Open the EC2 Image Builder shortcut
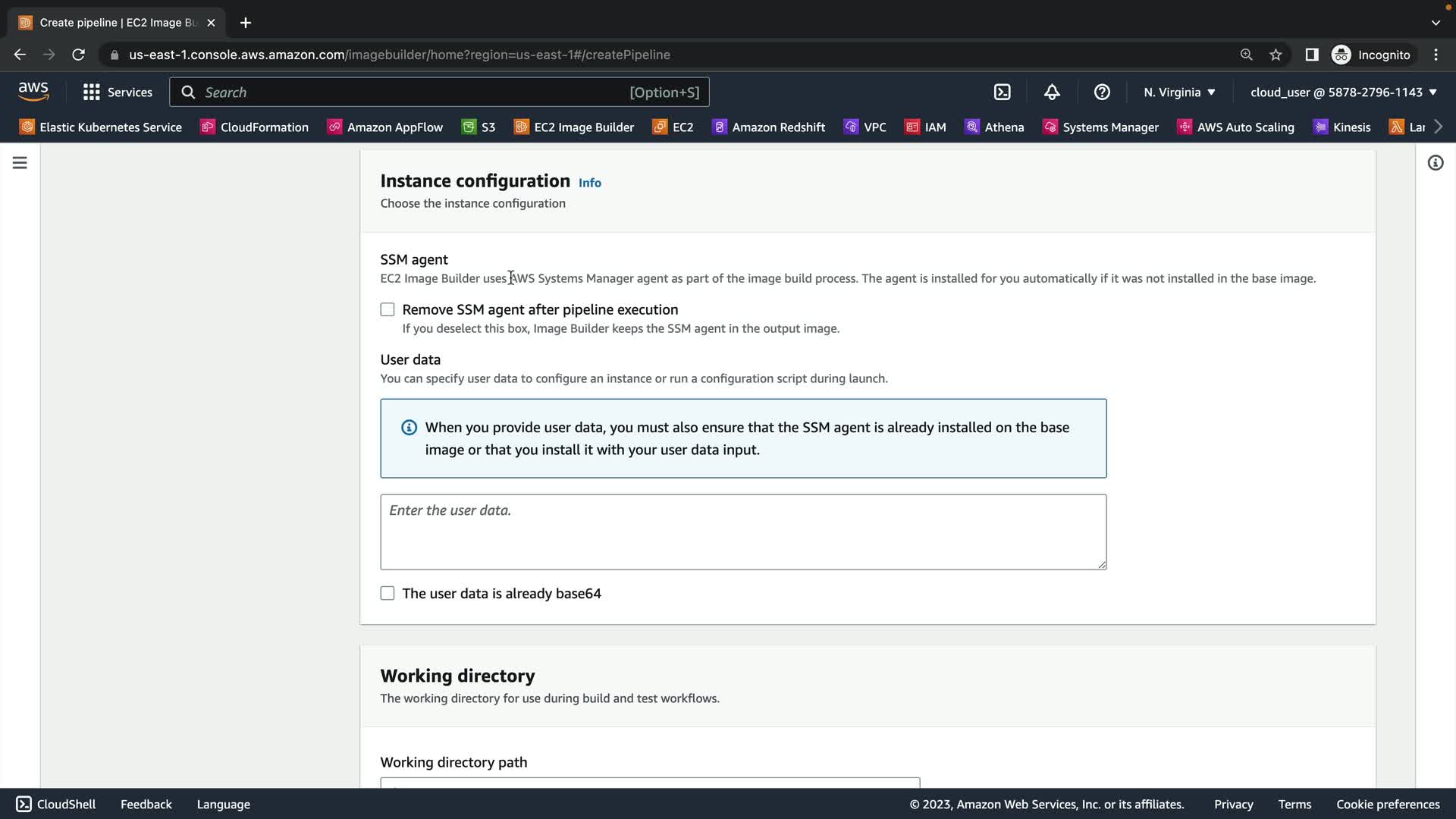The image size is (1456, 819). 574,127
